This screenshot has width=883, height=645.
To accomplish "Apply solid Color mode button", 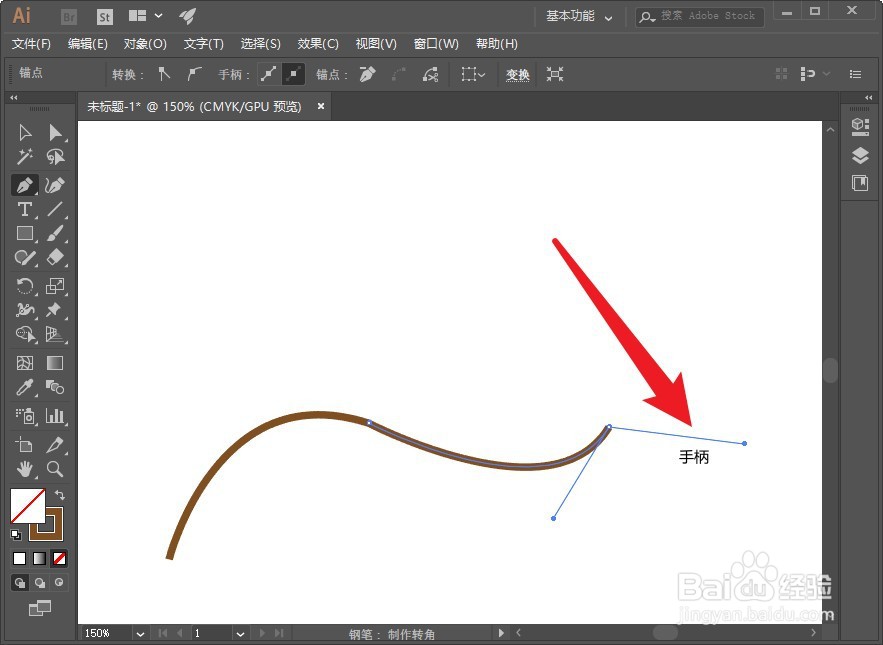I will click(20, 558).
